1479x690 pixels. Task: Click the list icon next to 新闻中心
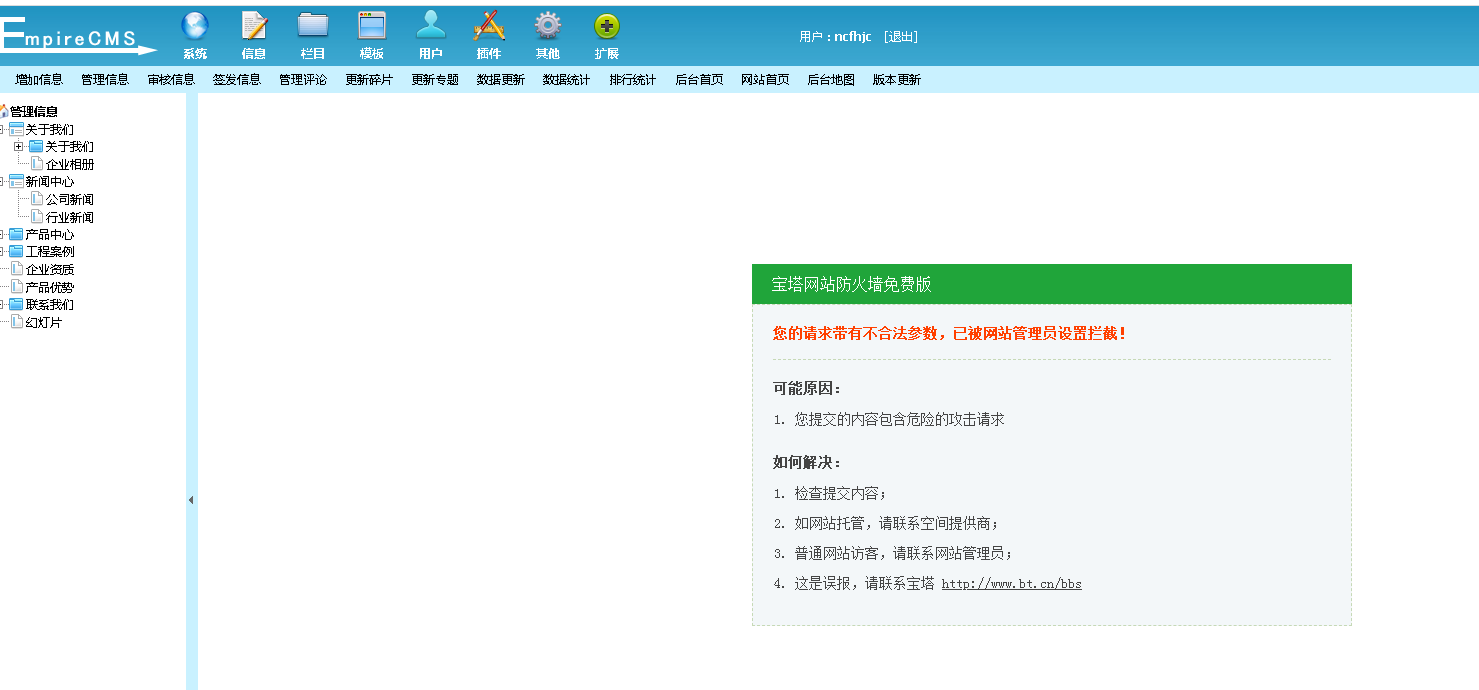16,181
